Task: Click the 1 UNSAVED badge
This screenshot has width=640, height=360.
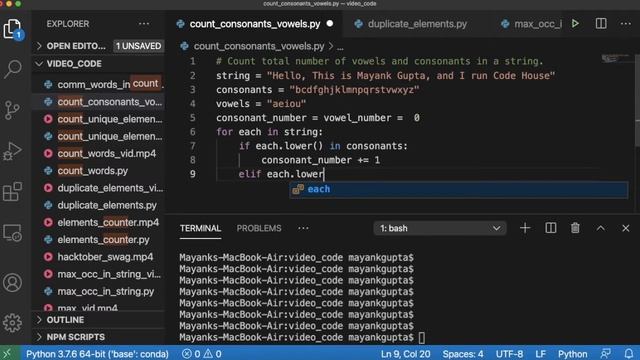Action: point(138,46)
